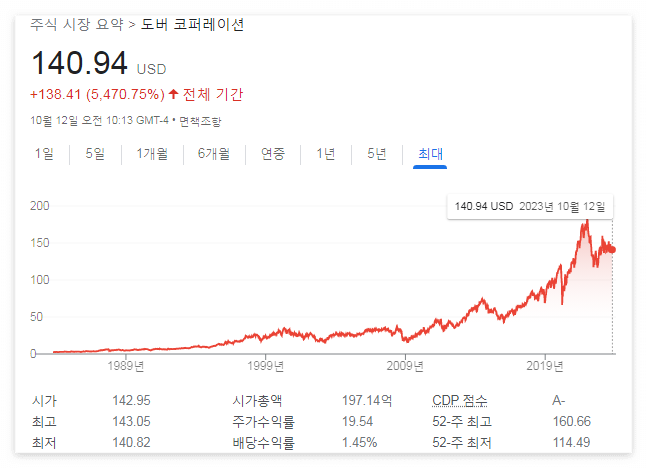
Task: Click the CDP score value A-
Action: click(x=559, y=400)
